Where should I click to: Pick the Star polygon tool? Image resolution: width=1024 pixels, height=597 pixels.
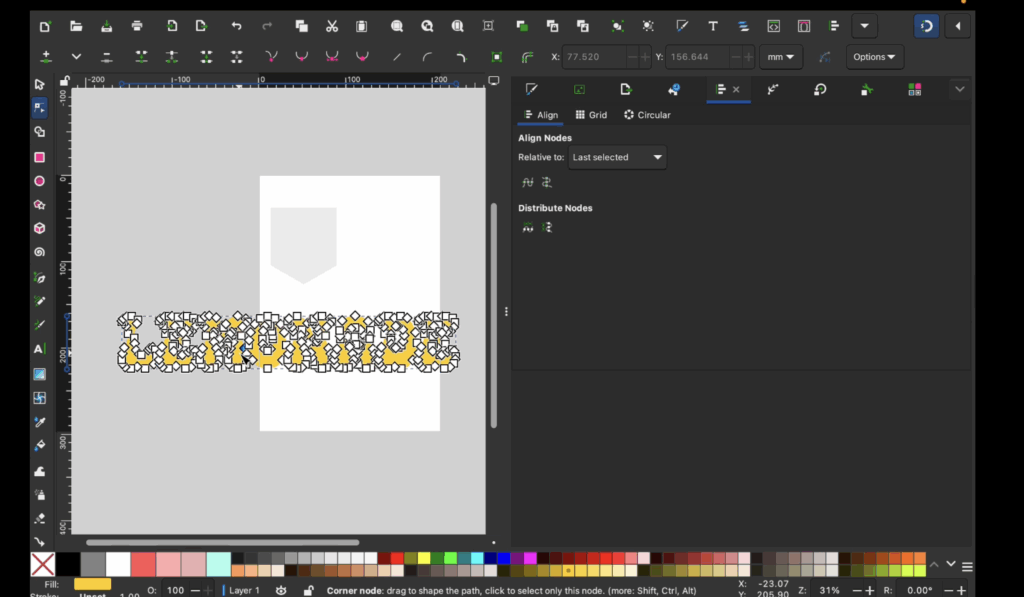click(x=39, y=204)
